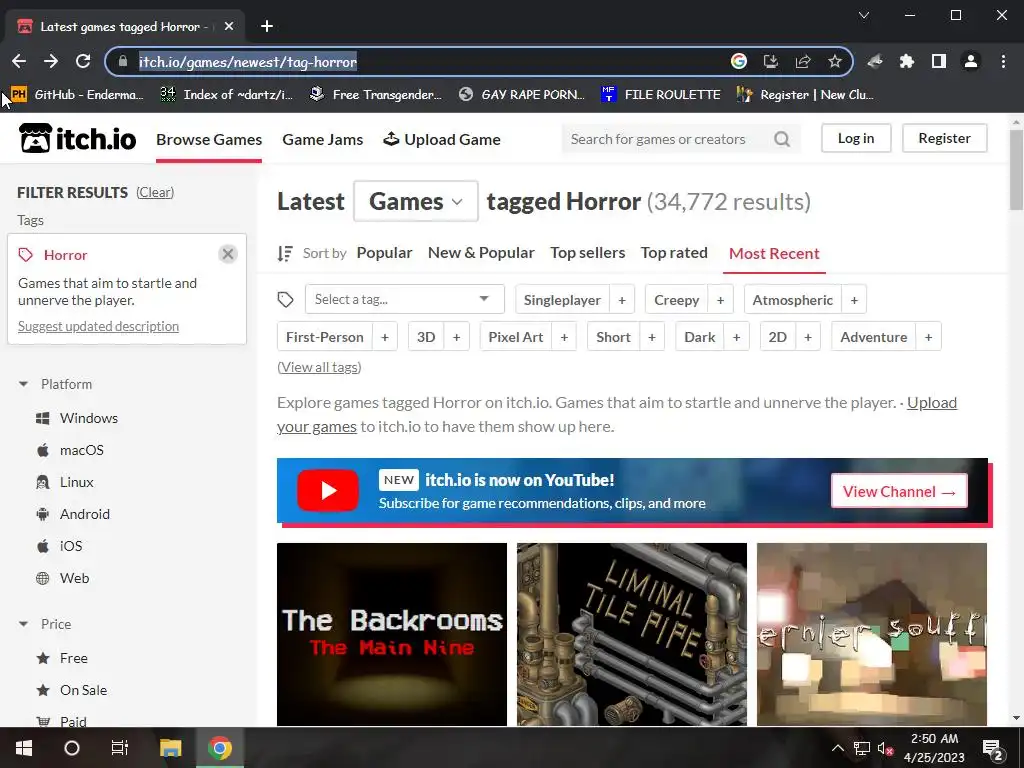Viewport: 1024px width, 768px height.
Task: Click the search magnifier icon
Action: coord(782,139)
